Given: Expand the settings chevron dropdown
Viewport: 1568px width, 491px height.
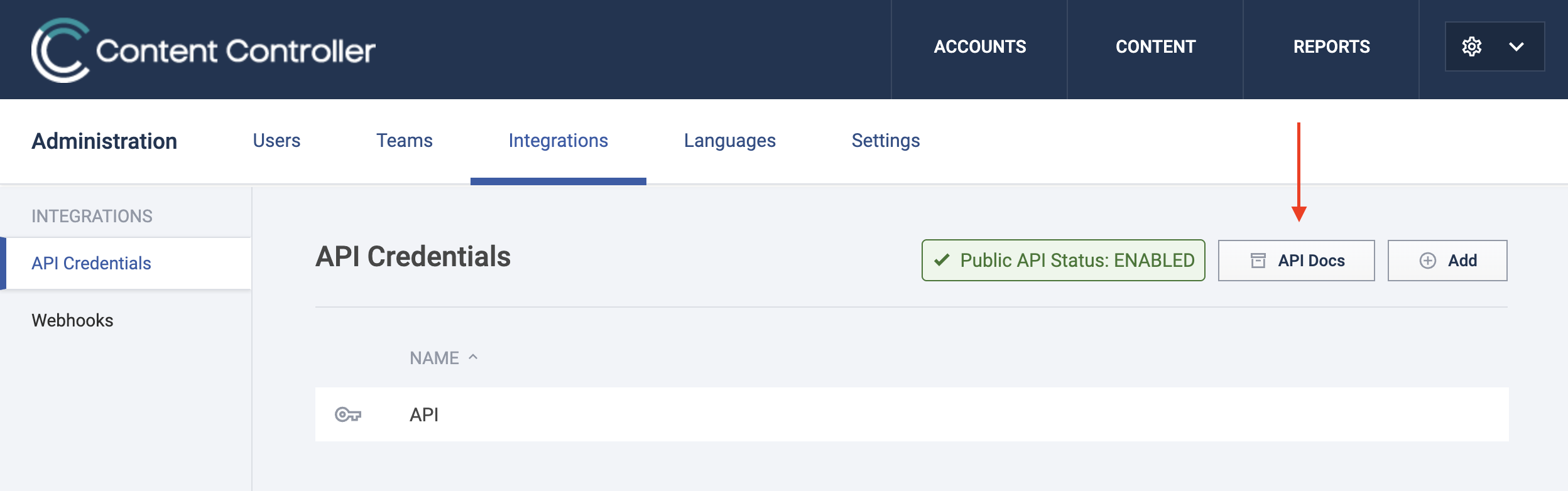Looking at the screenshot, I should pyautogui.click(x=1516, y=46).
